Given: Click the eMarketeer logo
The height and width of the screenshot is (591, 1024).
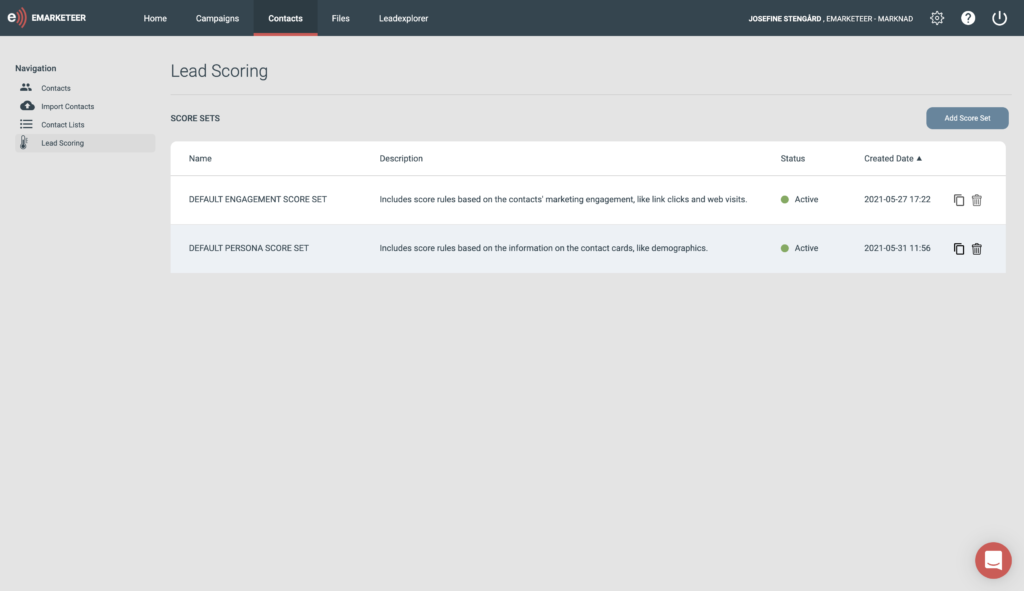Looking at the screenshot, I should [x=46, y=18].
